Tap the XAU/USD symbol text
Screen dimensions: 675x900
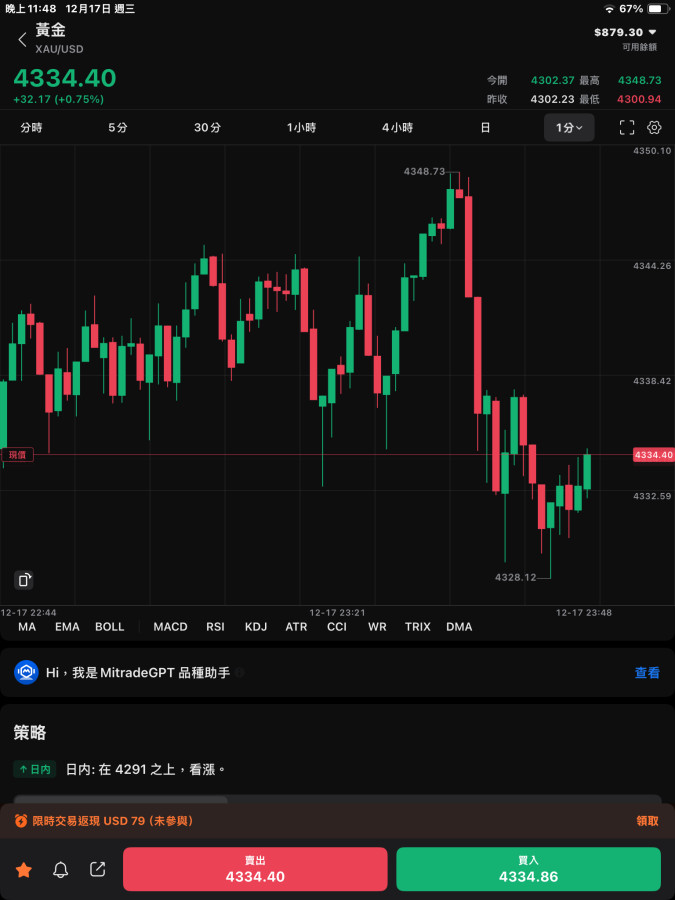[59, 49]
